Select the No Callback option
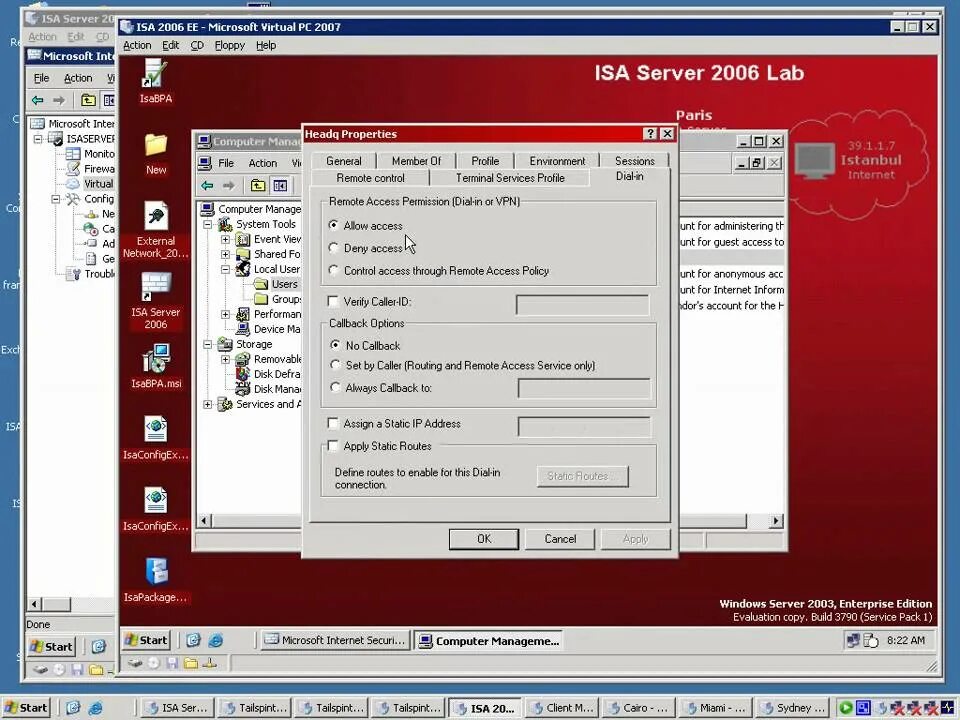The height and width of the screenshot is (720, 960). pos(335,345)
